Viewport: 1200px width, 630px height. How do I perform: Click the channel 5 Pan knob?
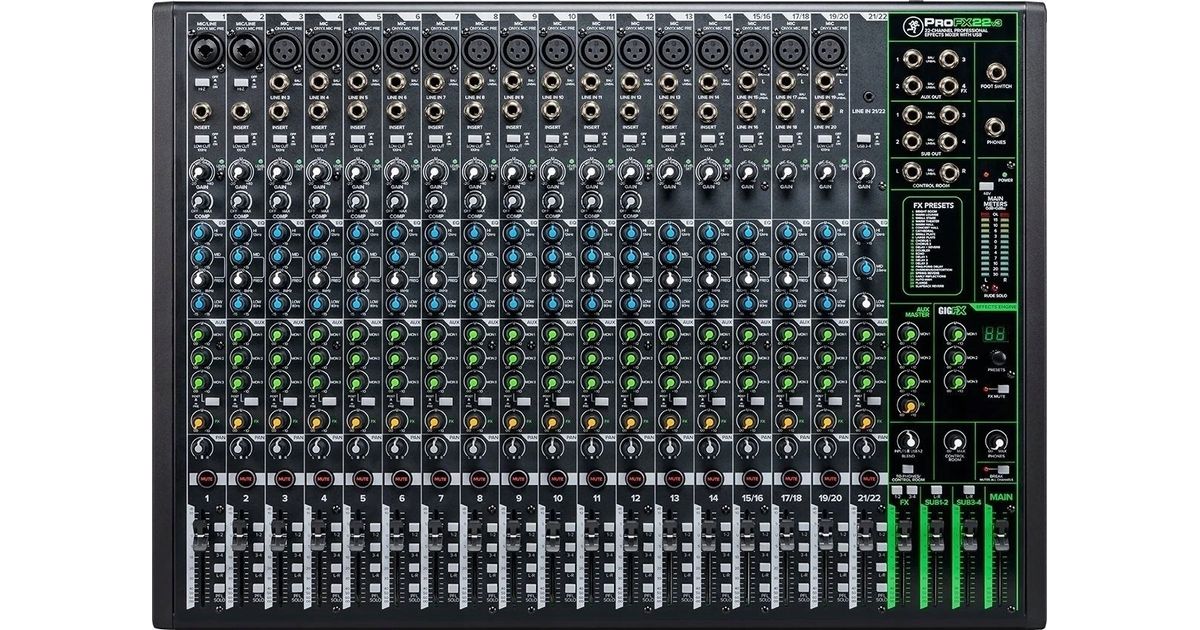click(x=356, y=450)
